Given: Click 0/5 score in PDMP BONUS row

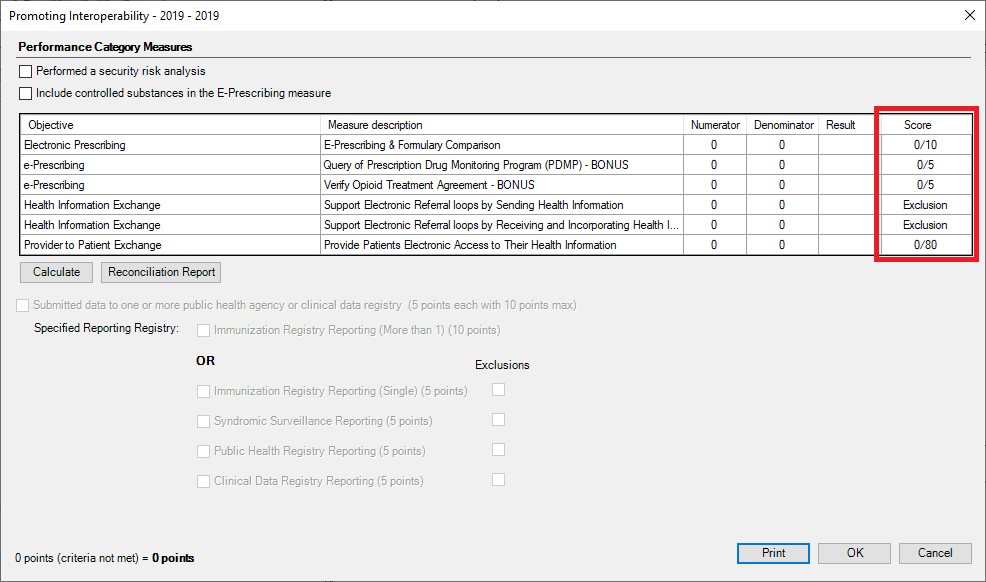Looking at the screenshot, I should coord(926,165).
